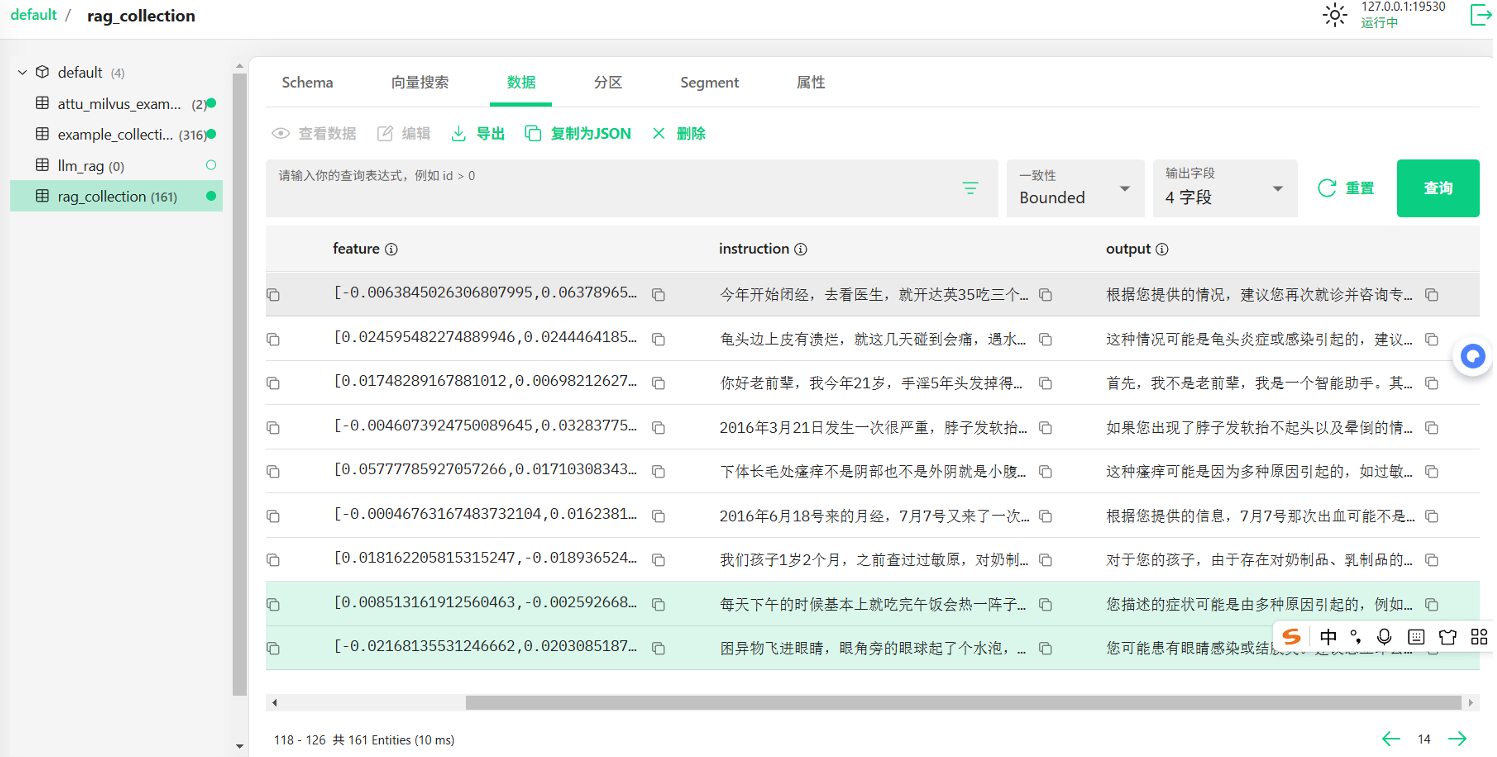Screen dimensions: 1497x757
Task: Toggle the light/dark theme sun icon
Action: pos(1334,15)
